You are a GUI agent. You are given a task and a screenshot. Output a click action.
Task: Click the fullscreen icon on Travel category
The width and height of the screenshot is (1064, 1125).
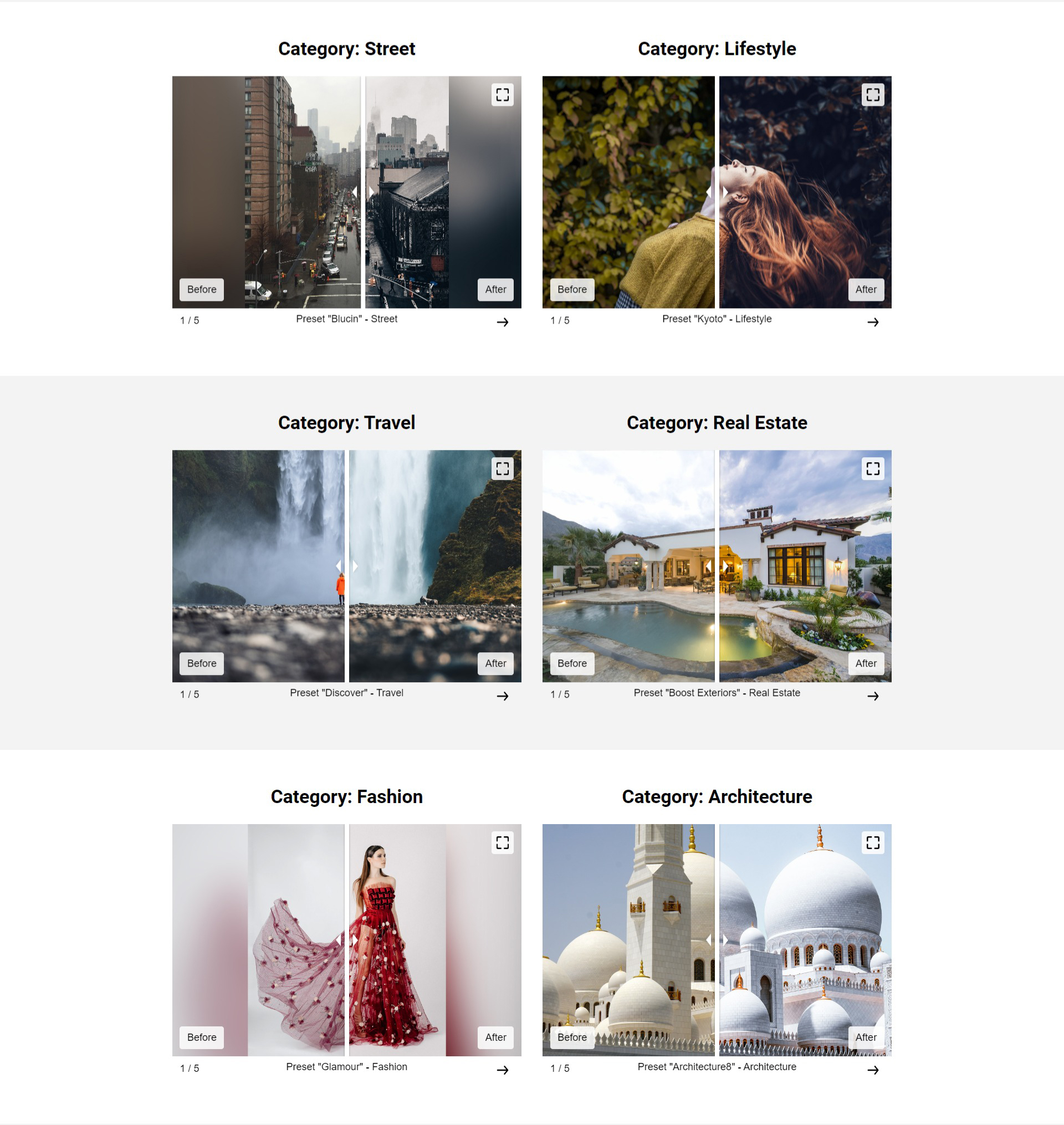[x=504, y=467]
